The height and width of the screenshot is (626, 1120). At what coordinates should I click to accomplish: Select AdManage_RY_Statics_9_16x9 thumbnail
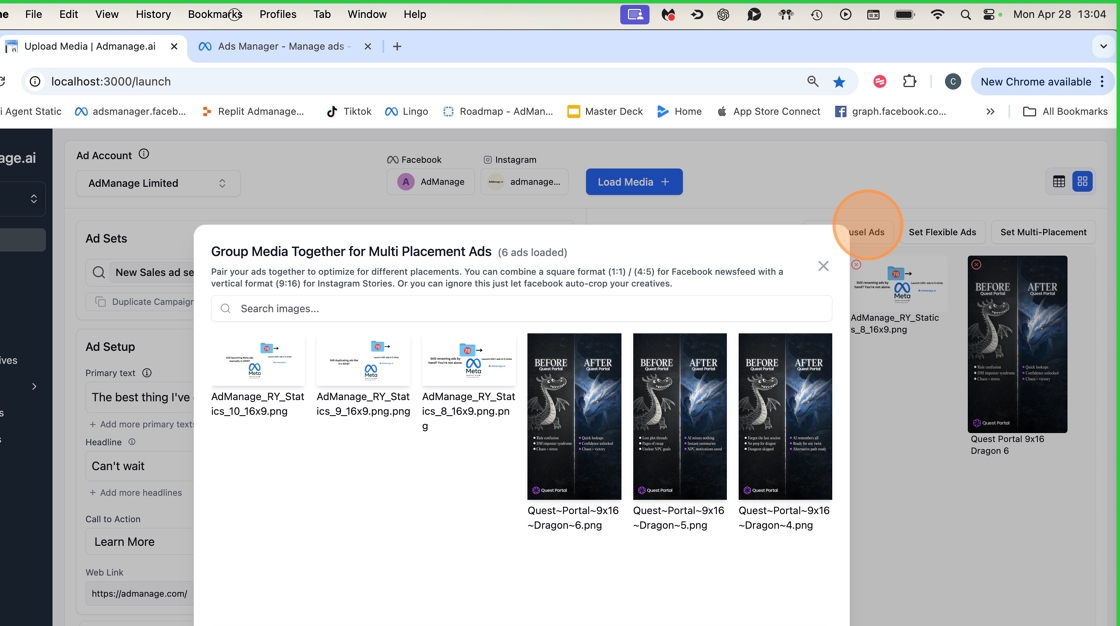[x=364, y=360]
